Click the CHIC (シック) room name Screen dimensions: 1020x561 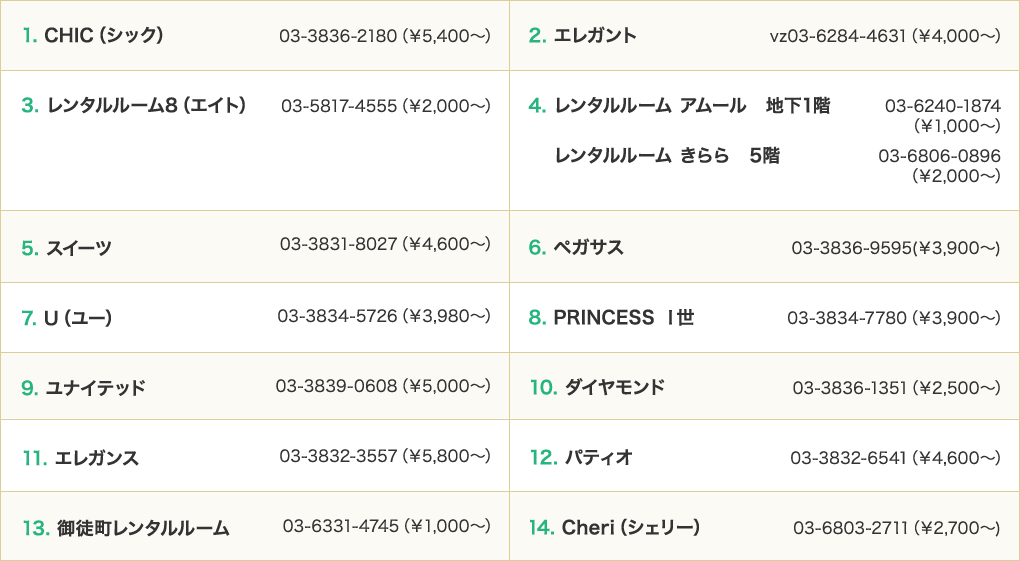103,35
